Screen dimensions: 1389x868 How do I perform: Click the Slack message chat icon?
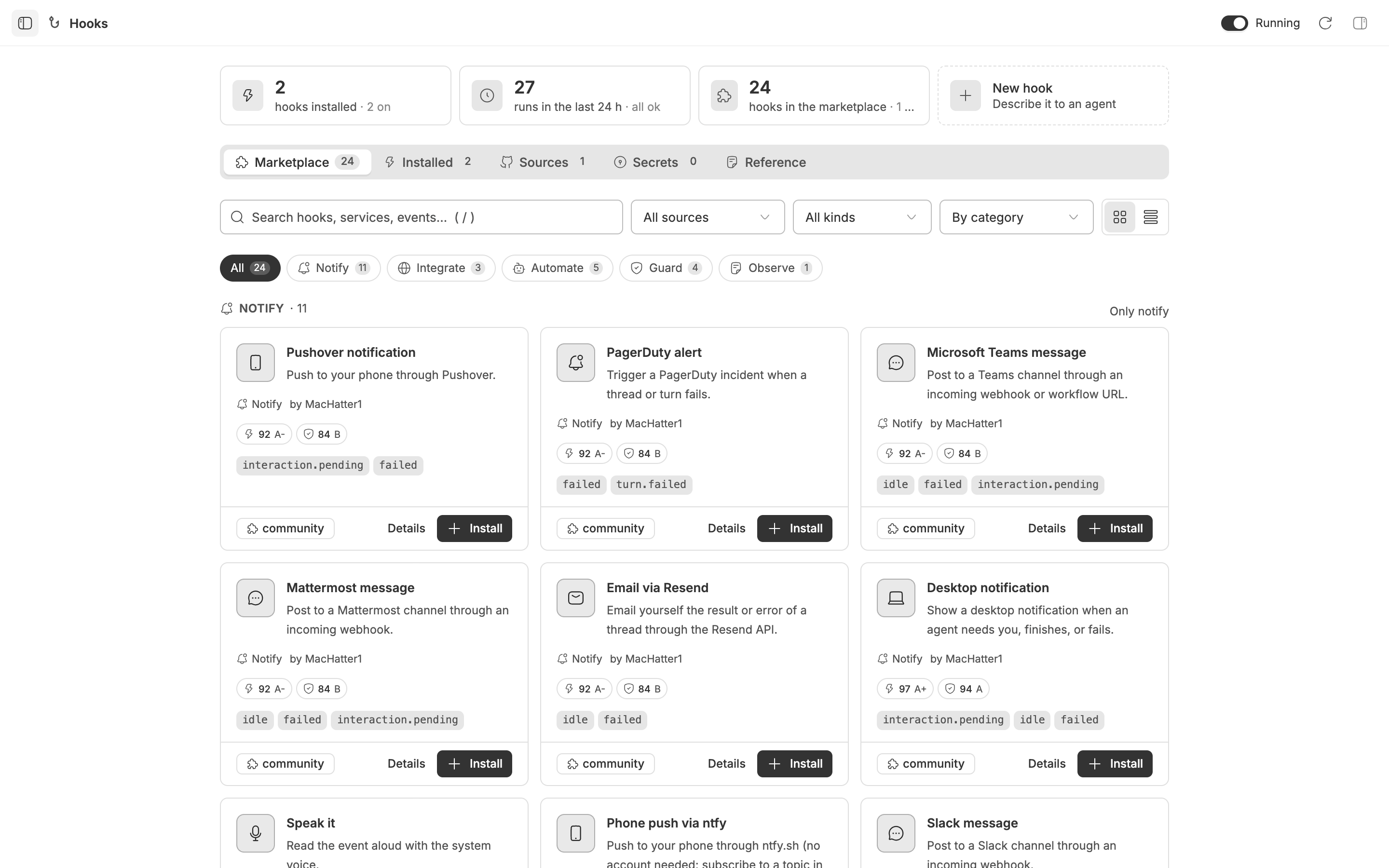click(x=896, y=834)
